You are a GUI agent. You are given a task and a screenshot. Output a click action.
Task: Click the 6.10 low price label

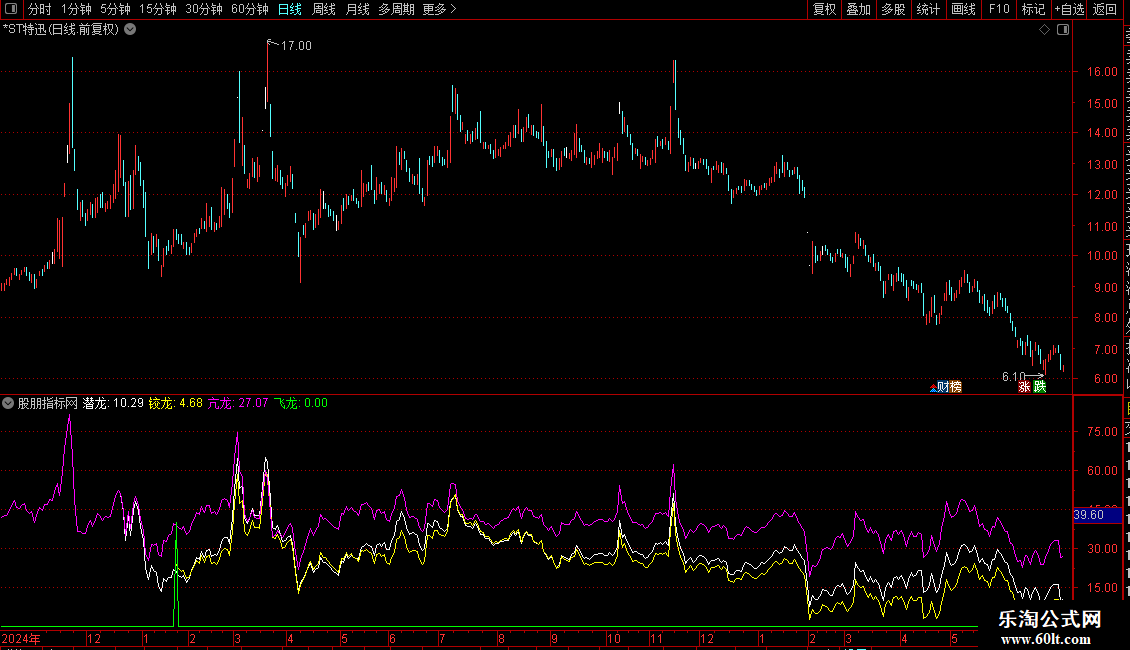tap(1013, 377)
